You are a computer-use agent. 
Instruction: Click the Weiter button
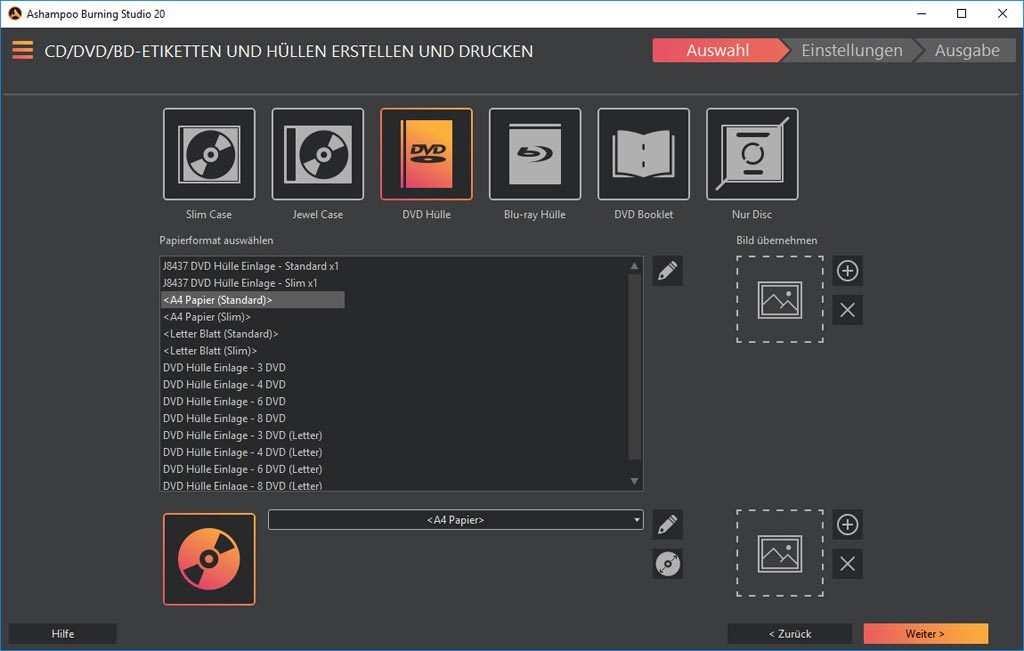click(925, 633)
